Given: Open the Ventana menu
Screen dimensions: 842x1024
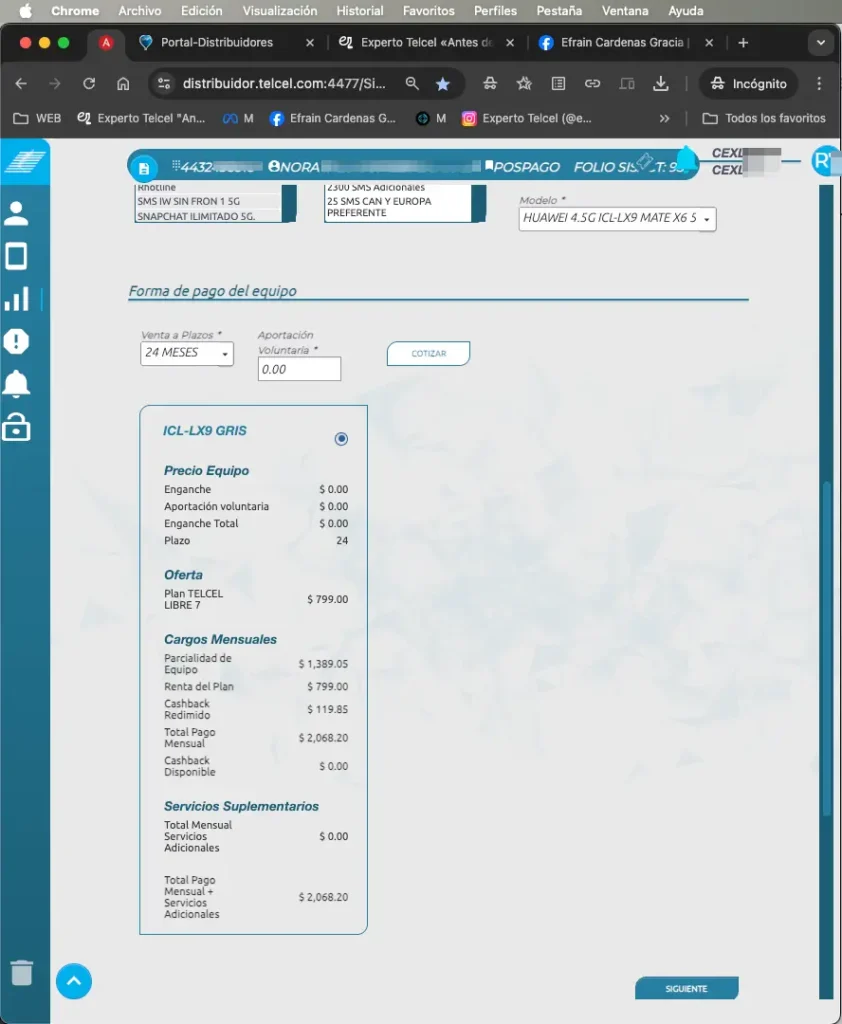Looking at the screenshot, I should (x=625, y=10).
